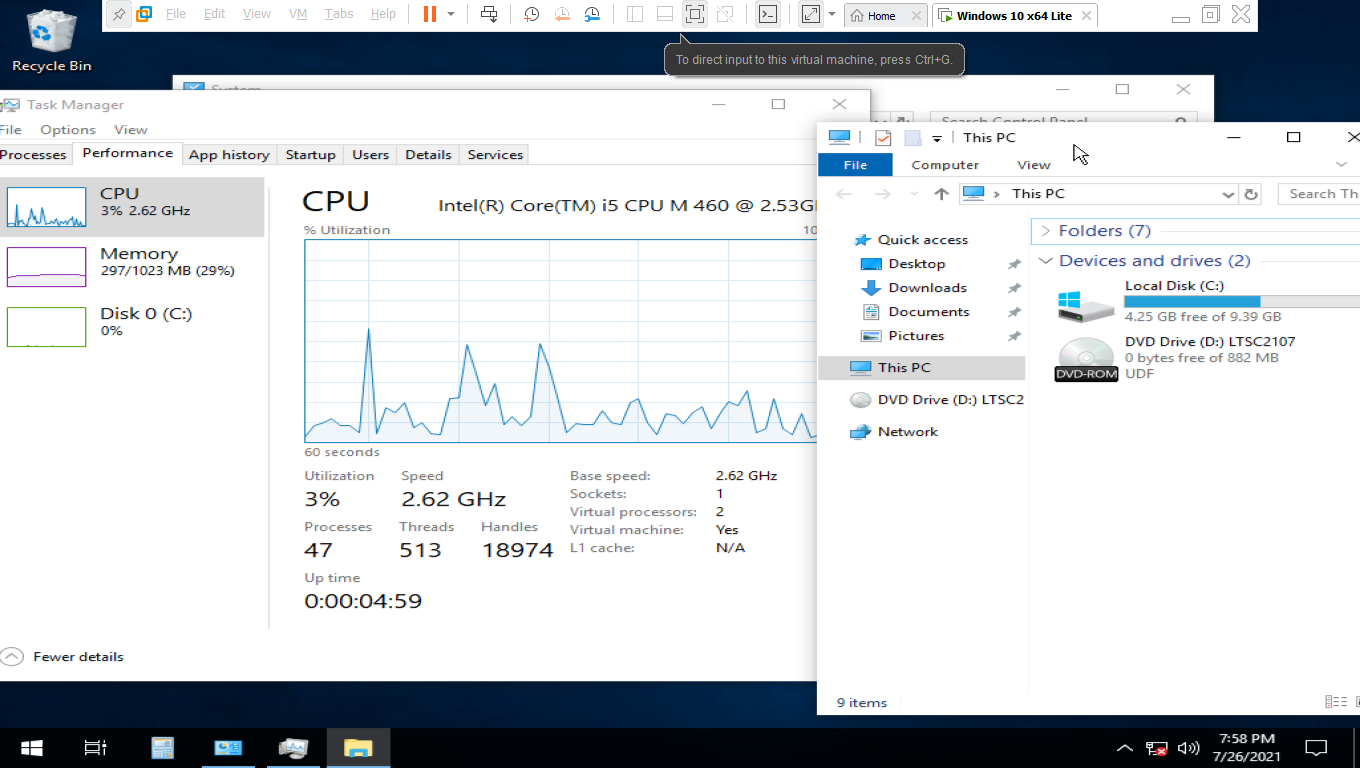1360x768 pixels.
Task: Click the This PC address bar
Action: 1100,194
